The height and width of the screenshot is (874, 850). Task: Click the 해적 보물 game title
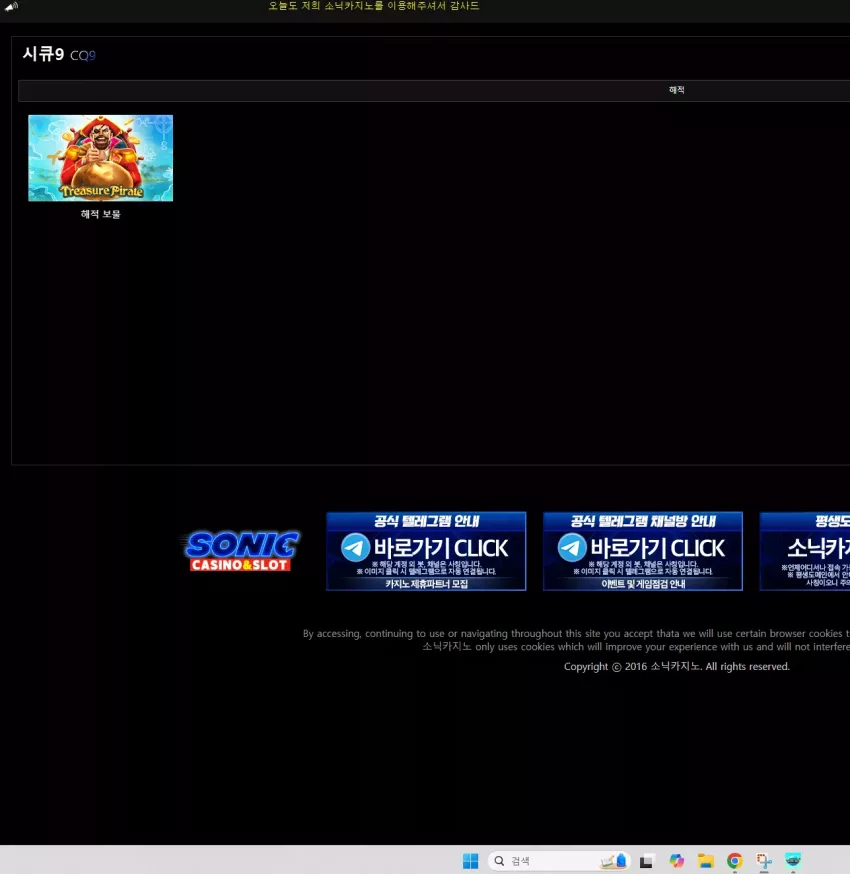coord(100,214)
